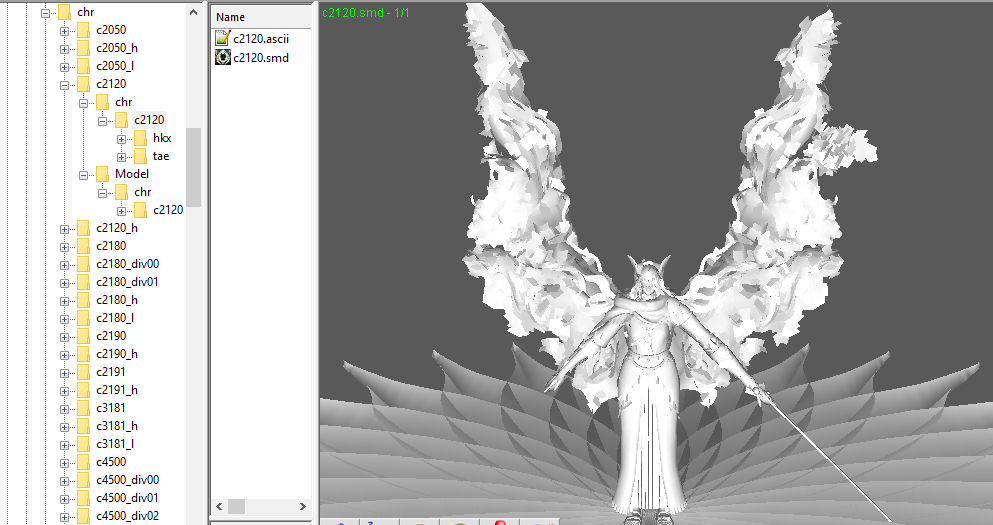Select the c4500_div02 tree folder

(x=127, y=516)
